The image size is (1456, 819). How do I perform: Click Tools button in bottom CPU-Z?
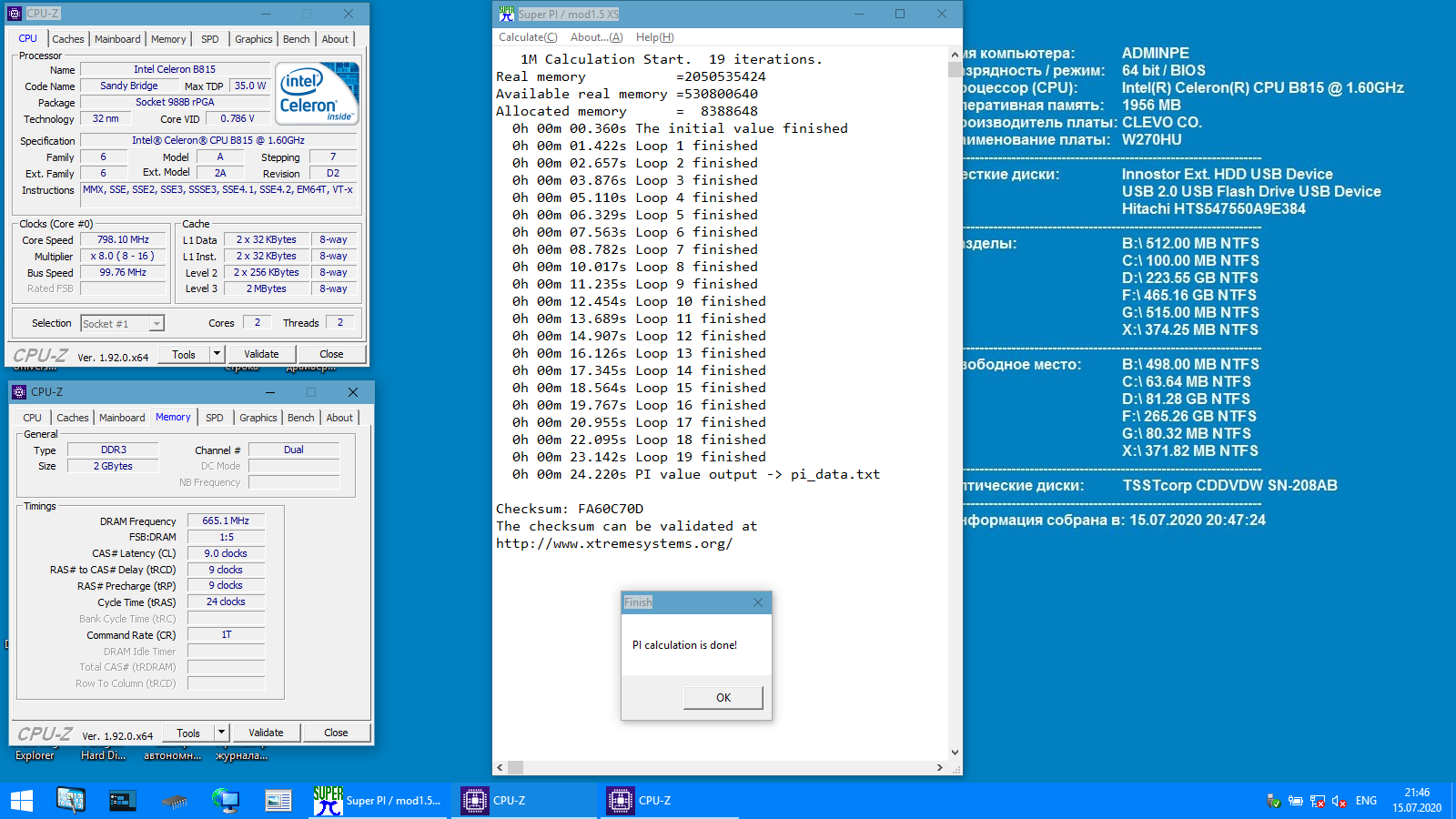click(188, 733)
